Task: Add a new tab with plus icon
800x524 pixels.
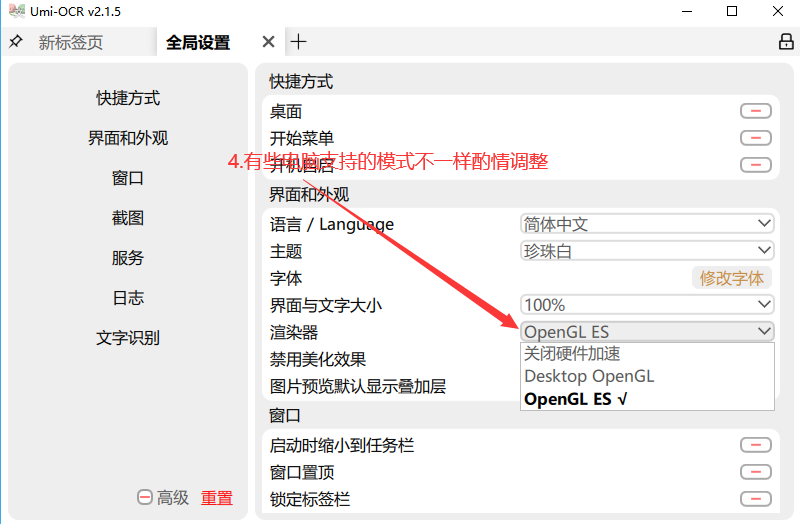Action: pyautogui.click(x=298, y=42)
